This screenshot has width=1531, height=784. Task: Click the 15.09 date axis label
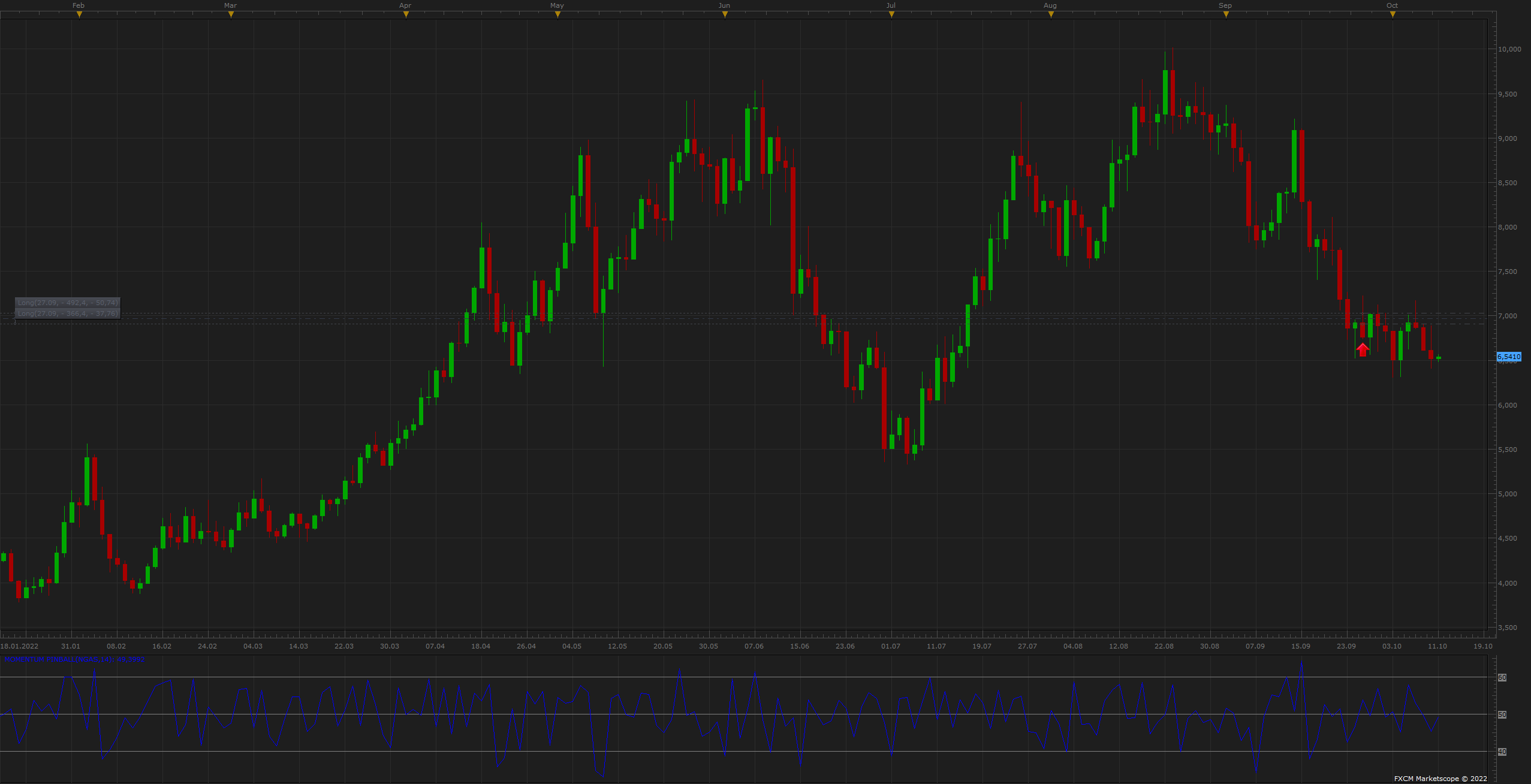pyautogui.click(x=1301, y=646)
